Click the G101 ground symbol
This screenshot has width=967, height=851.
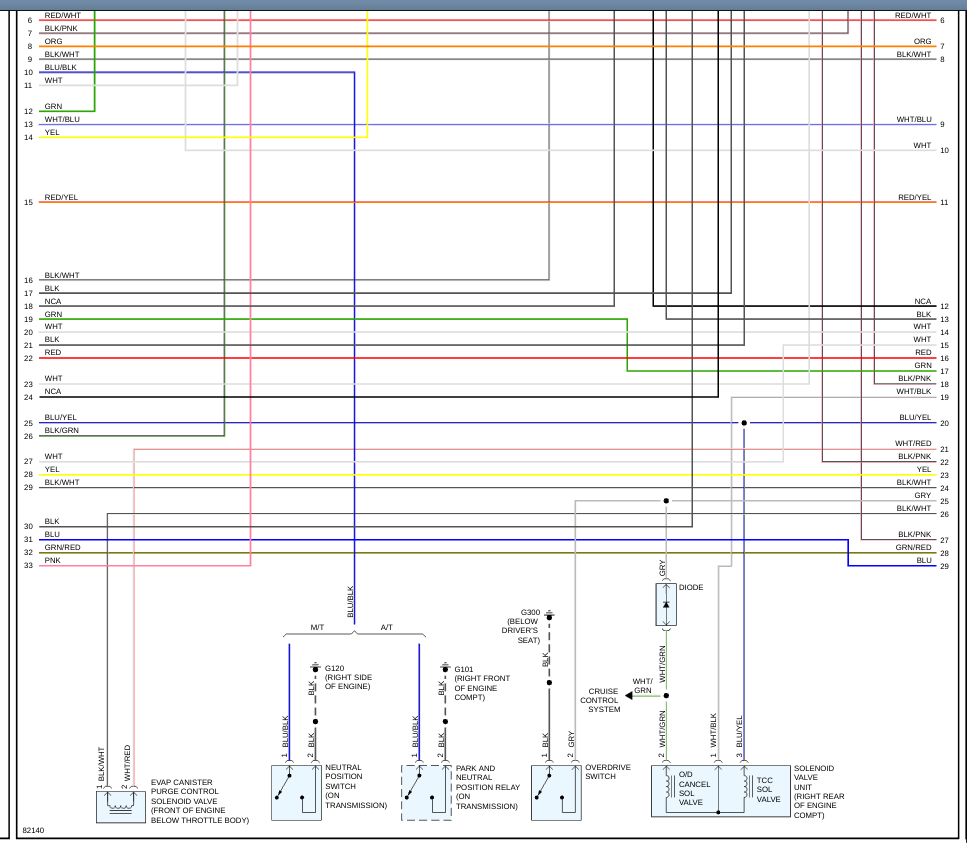click(445, 668)
